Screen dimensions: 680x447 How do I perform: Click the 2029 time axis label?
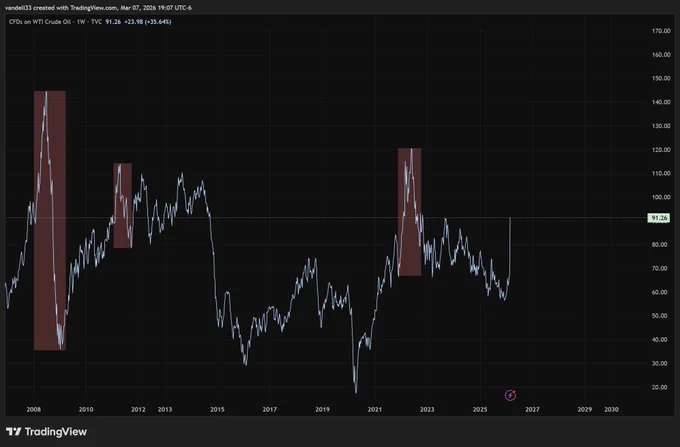[x=585, y=409]
